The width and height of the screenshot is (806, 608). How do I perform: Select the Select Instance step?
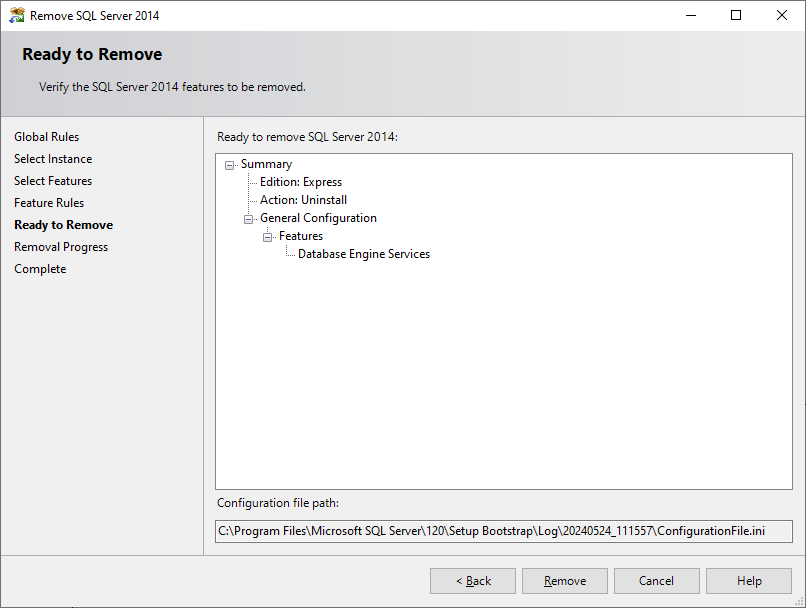(x=53, y=158)
